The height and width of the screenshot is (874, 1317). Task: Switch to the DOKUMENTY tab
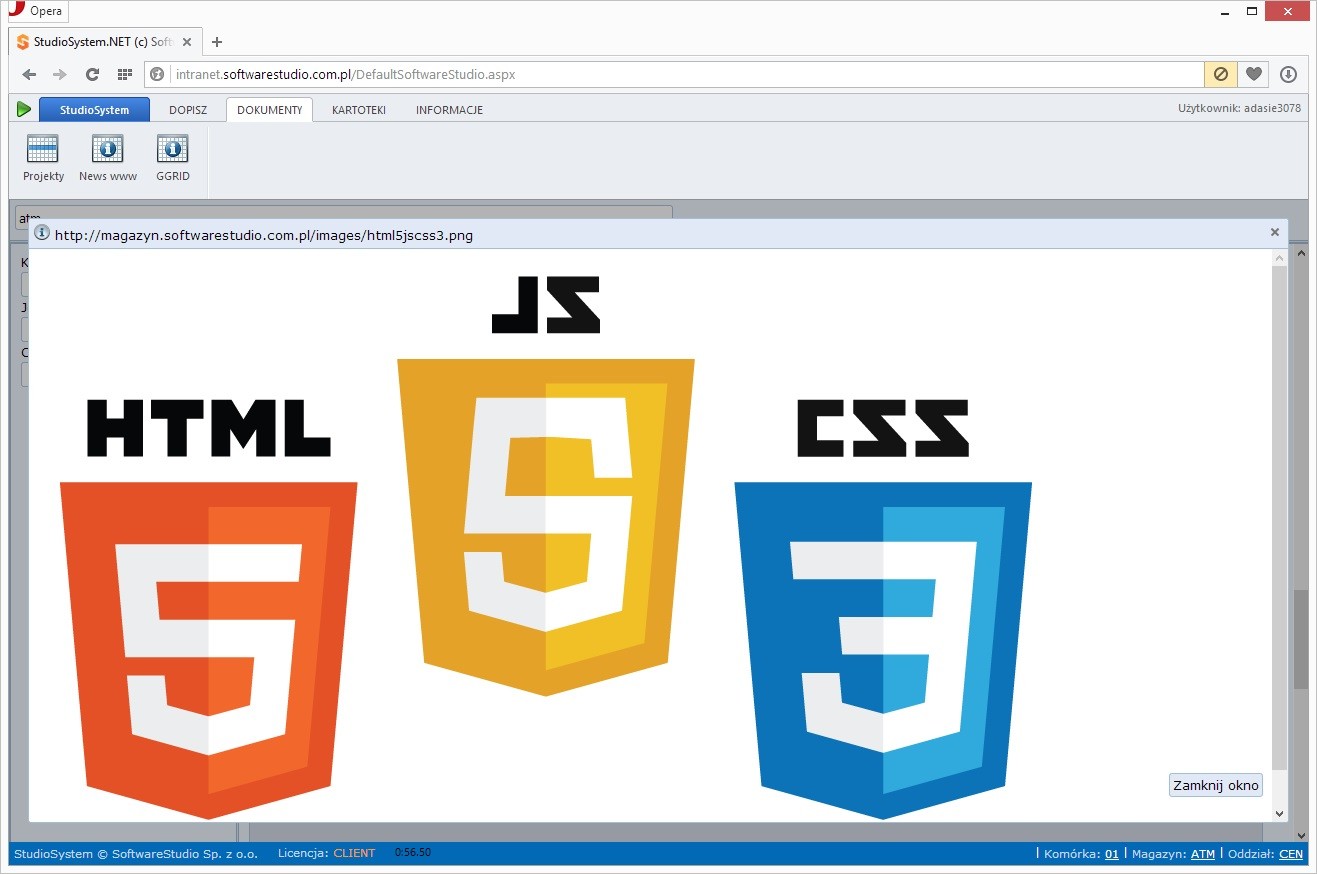[x=269, y=110]
